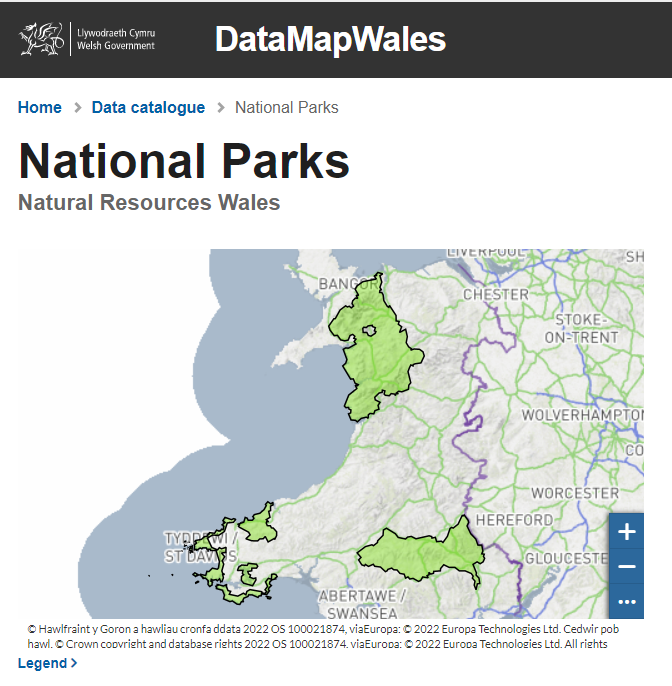The height and width of the screenshot is (686, 672).
Task: Go to the Home breadcrumb link
Action: click(x=39, y=107)
